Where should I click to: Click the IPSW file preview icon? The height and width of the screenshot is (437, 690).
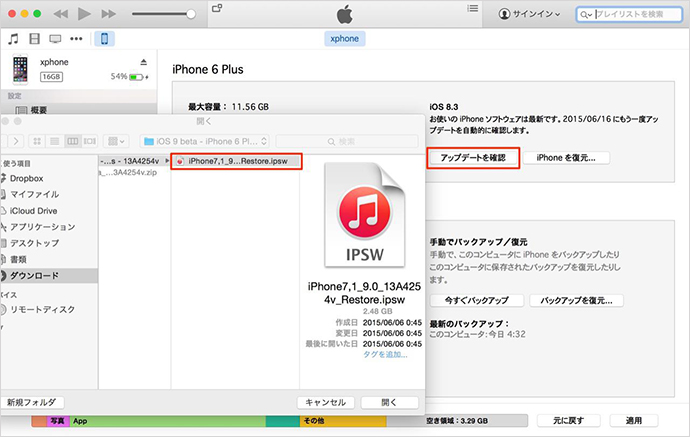coord(364,215)
